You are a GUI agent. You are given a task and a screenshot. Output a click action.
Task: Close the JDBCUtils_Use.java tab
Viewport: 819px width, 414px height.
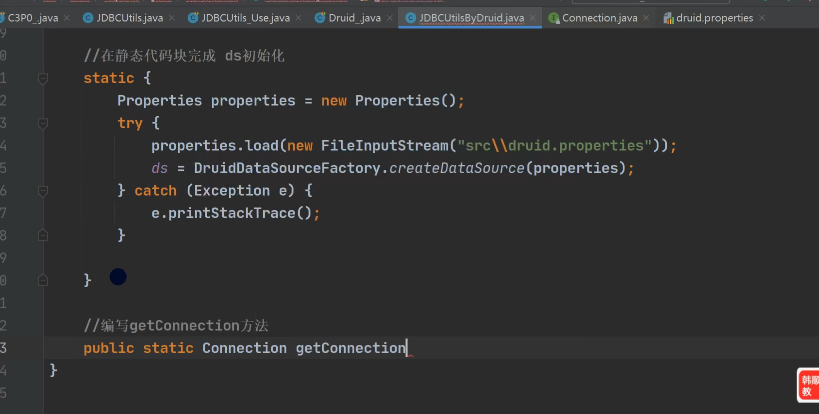pos(298,18)
